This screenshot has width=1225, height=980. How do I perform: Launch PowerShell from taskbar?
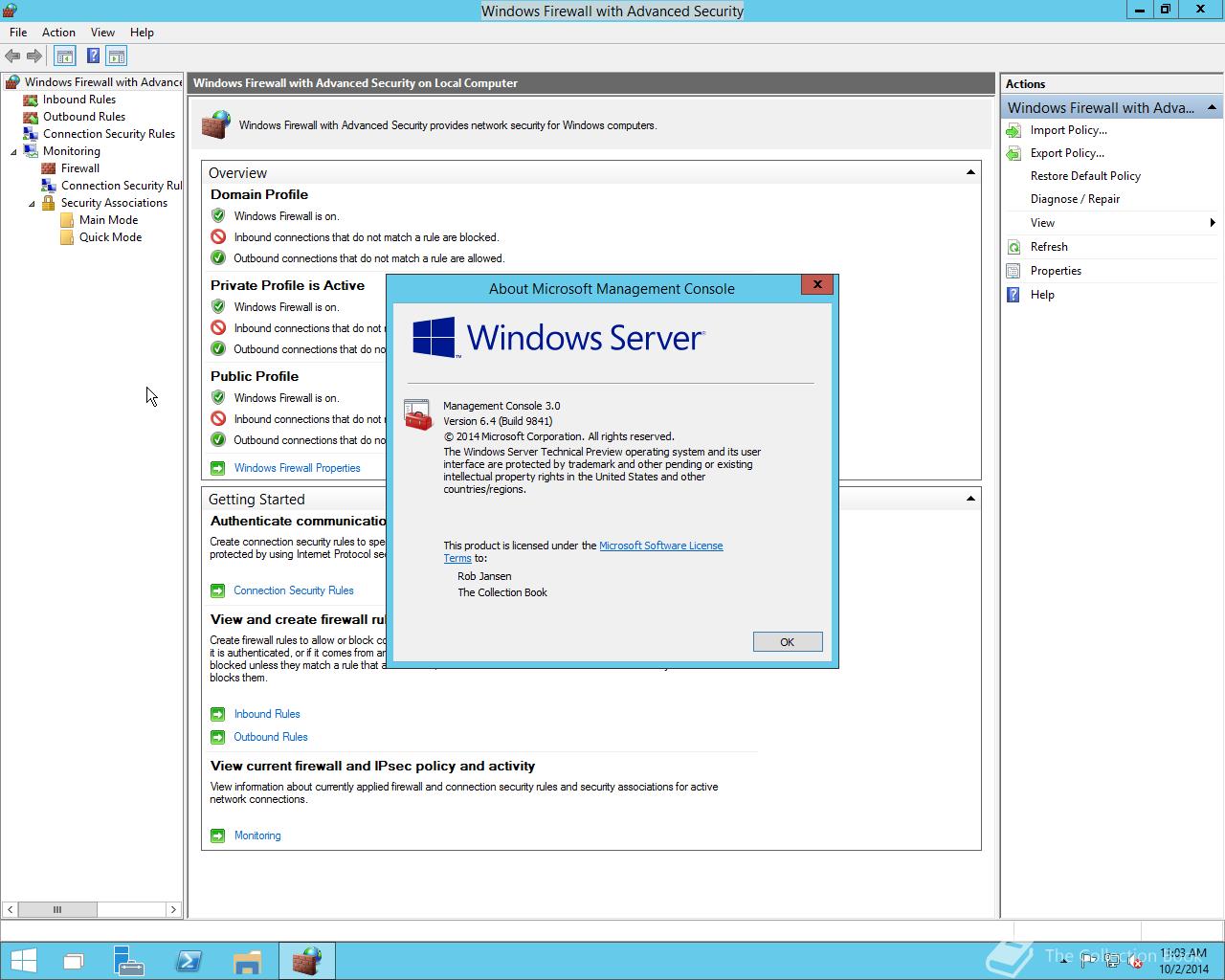(x=188, y=962)
